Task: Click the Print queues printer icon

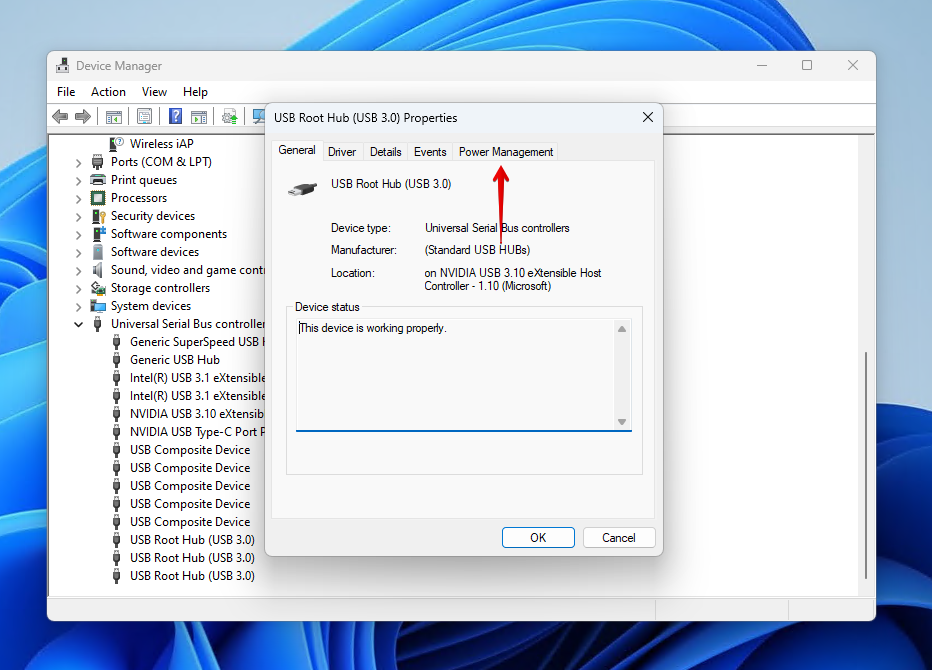Action: coord(98,180)
